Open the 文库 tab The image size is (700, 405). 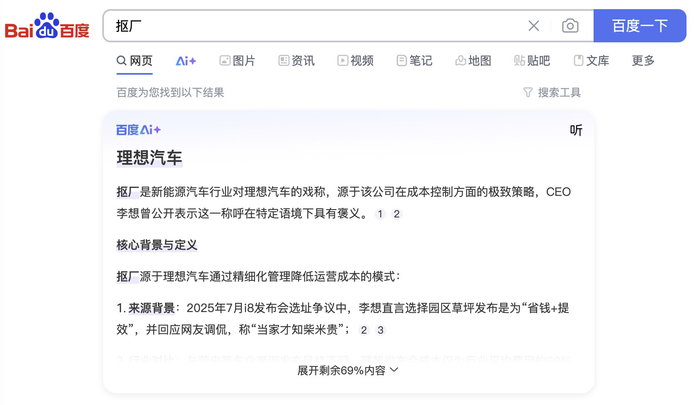[591, 61]
